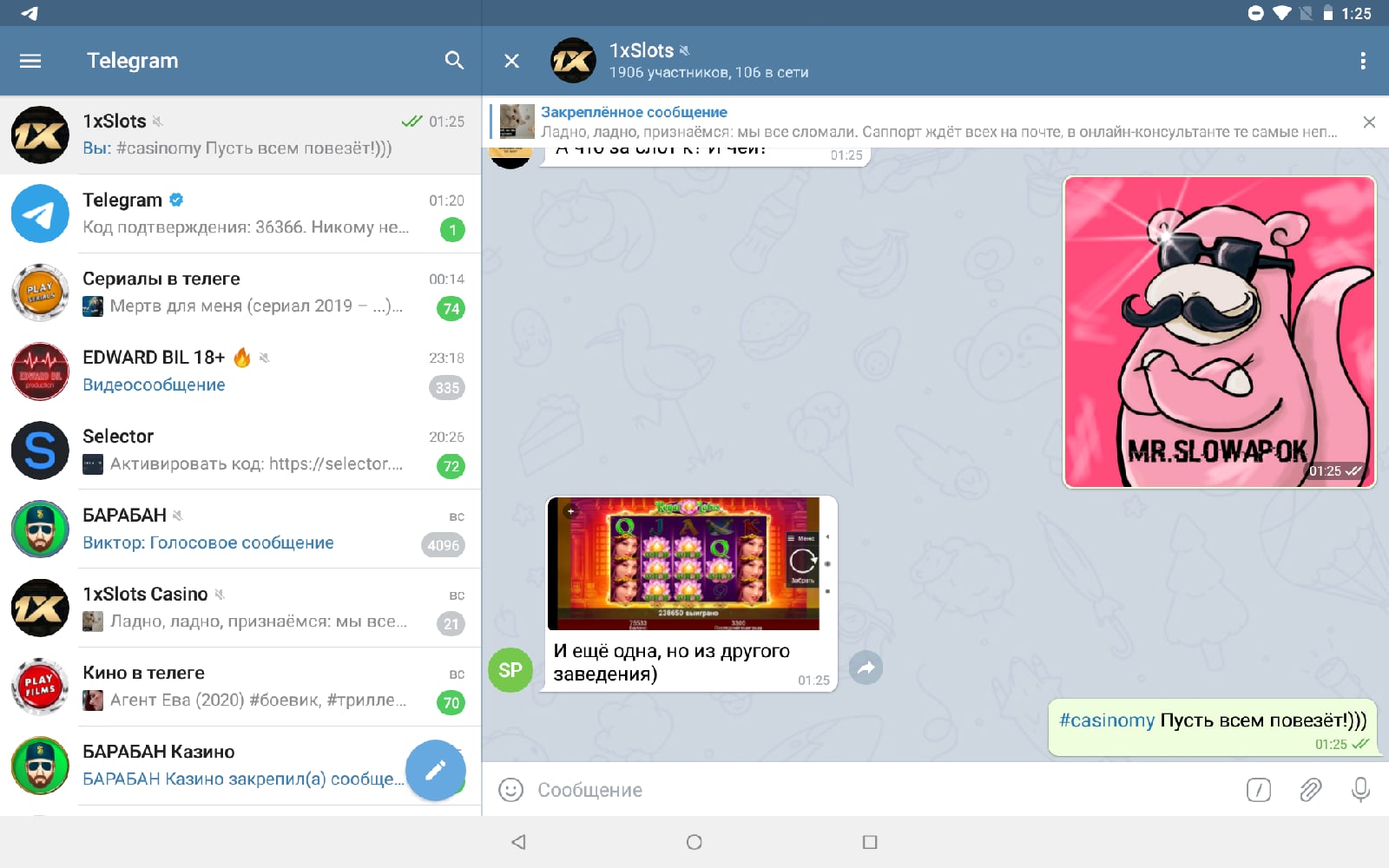This screenshot has width=1389, height=868.
Task: Tap the Кино в телеге avatar
Action: pyautogui.click(x=40, y=687)
